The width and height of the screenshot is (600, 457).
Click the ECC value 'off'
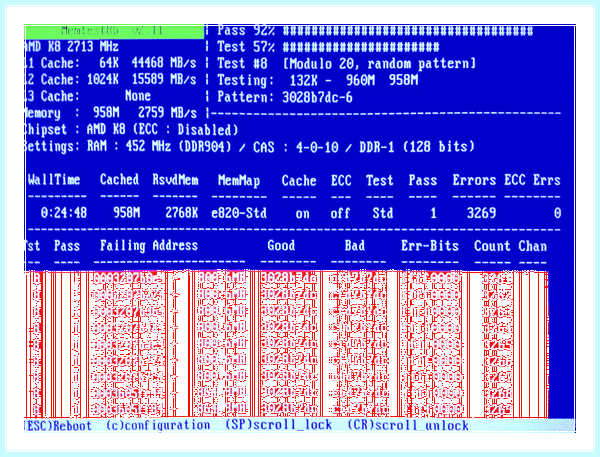(x=341, y=213)
